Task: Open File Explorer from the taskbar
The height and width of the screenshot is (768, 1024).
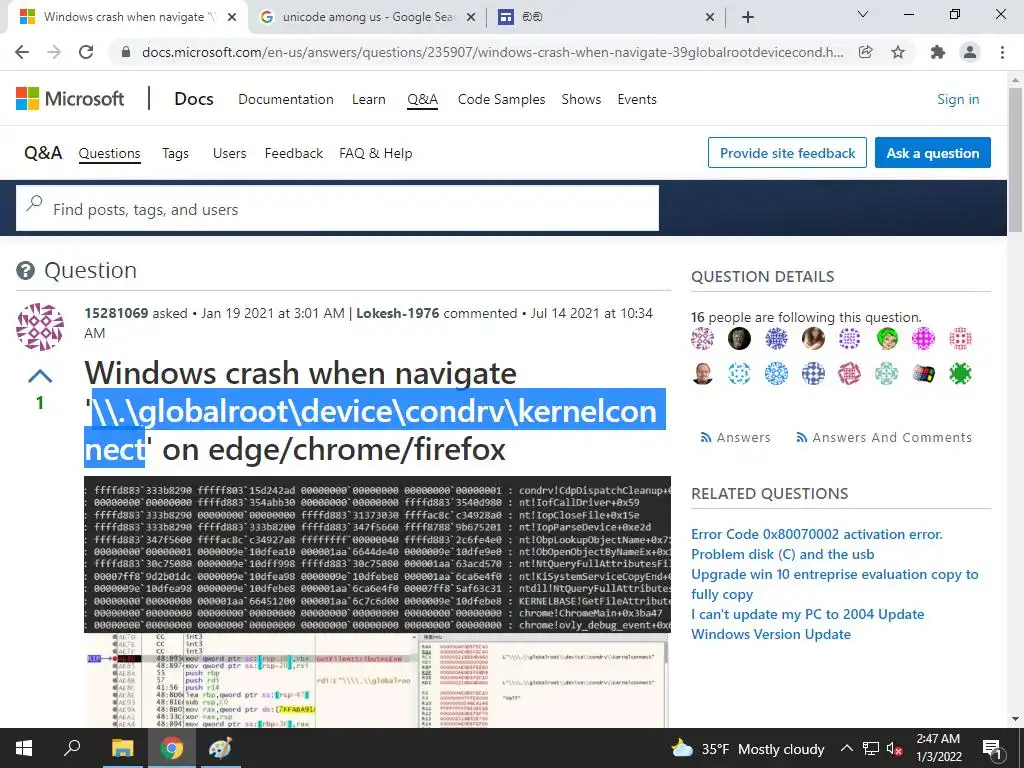Action: click(122, 748)
